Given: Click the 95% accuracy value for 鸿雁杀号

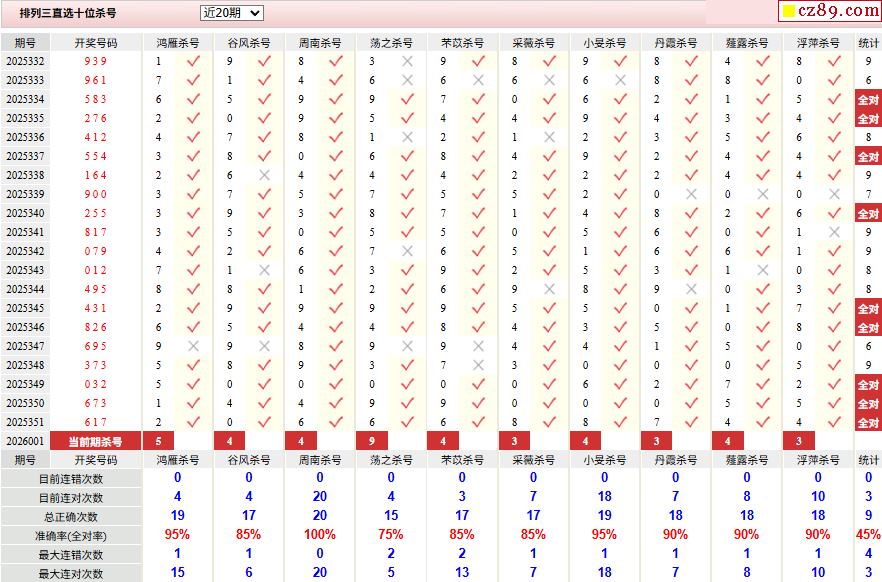Looking at the screenshot, I should pyautogui.click(x=177, y=534).
